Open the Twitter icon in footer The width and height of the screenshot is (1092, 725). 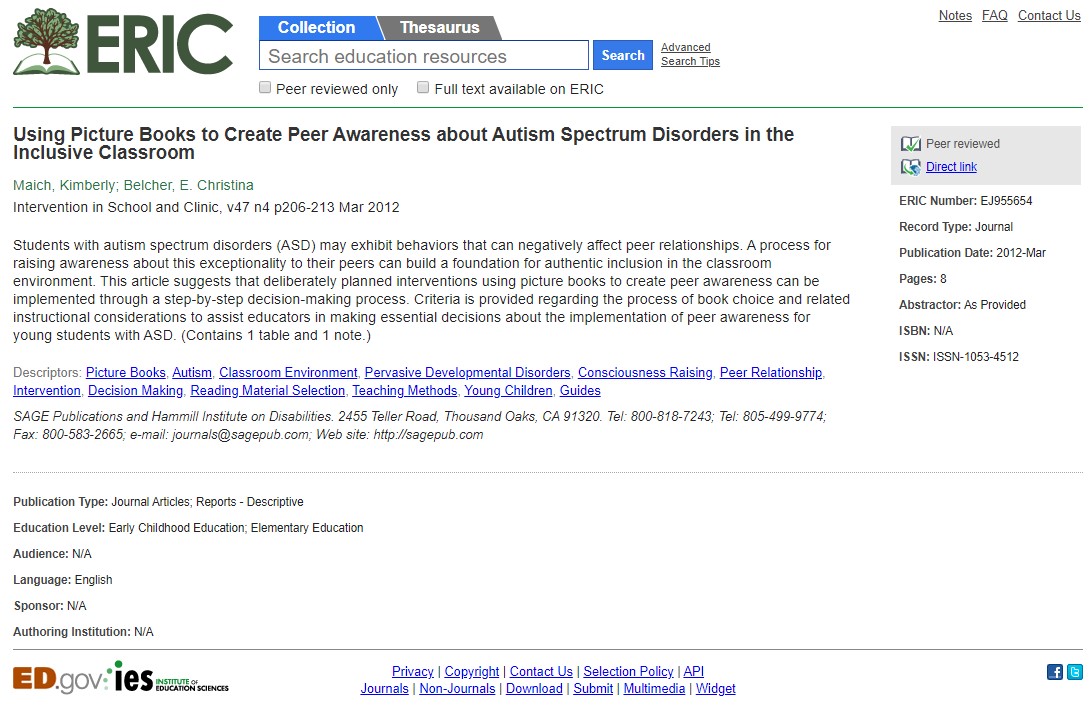coord(1075,671)
